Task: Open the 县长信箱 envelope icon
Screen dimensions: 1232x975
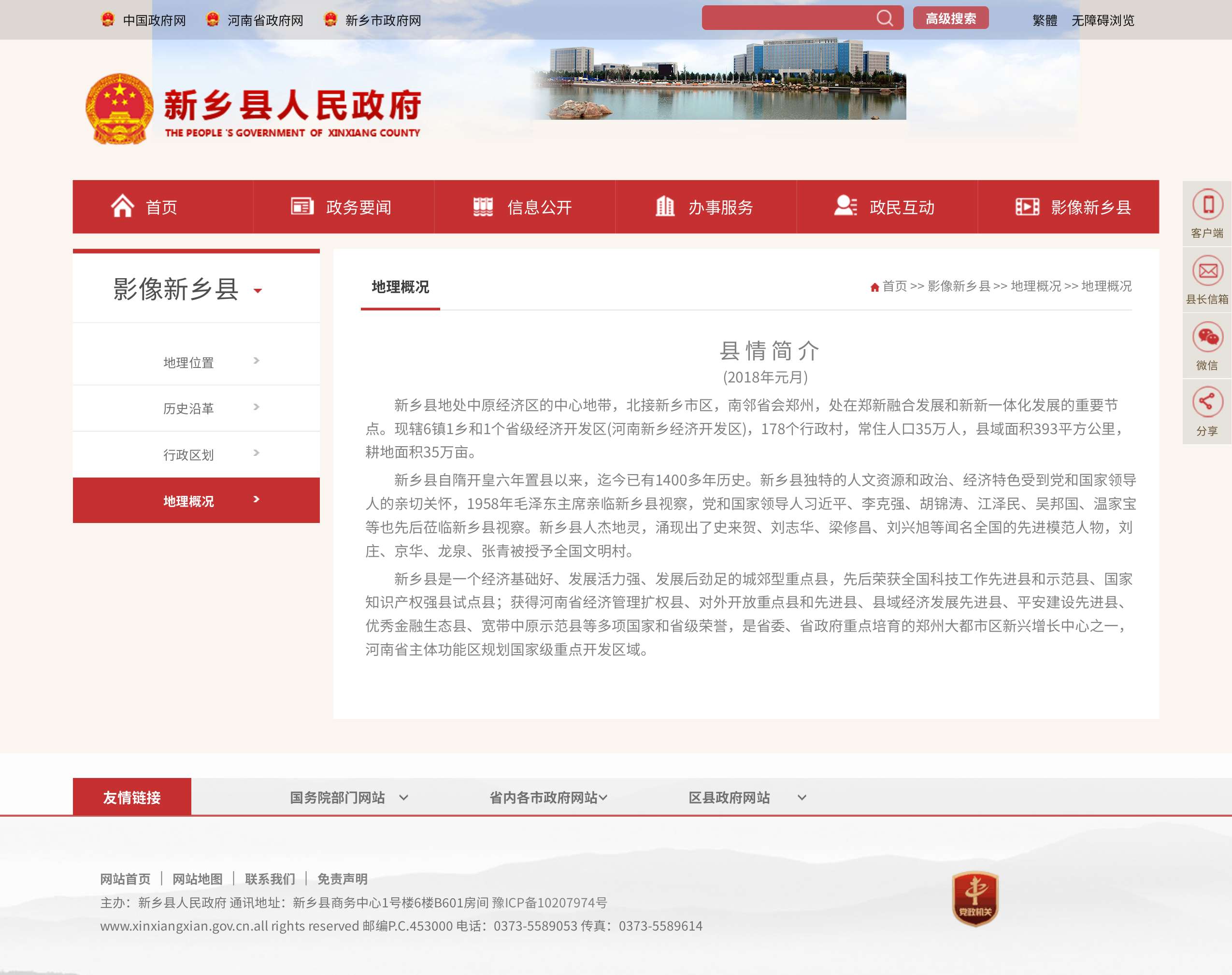Action: coord(1207,270)
